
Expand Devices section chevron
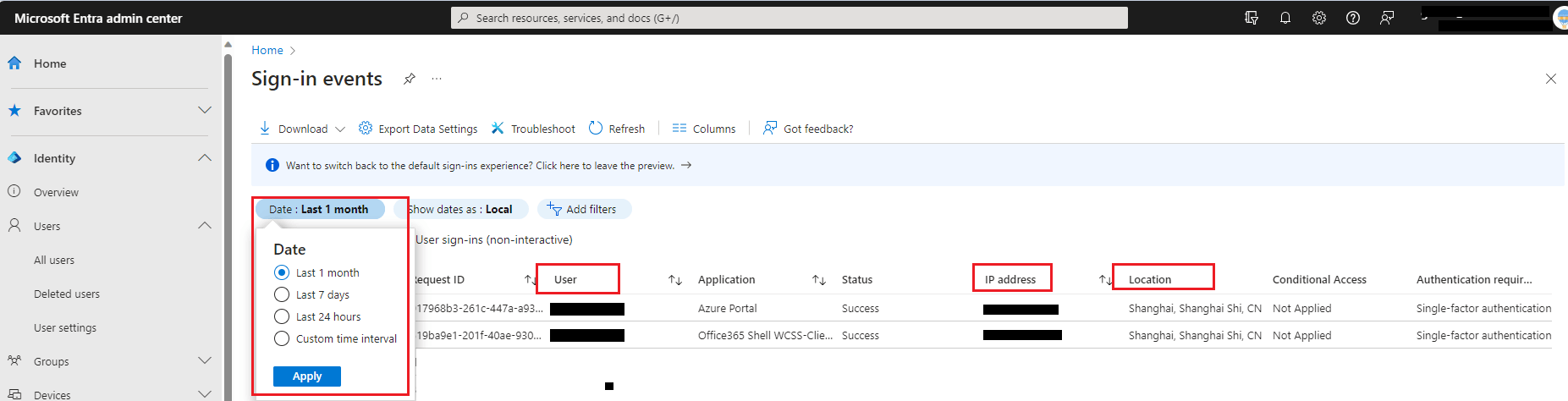(205, 394)
